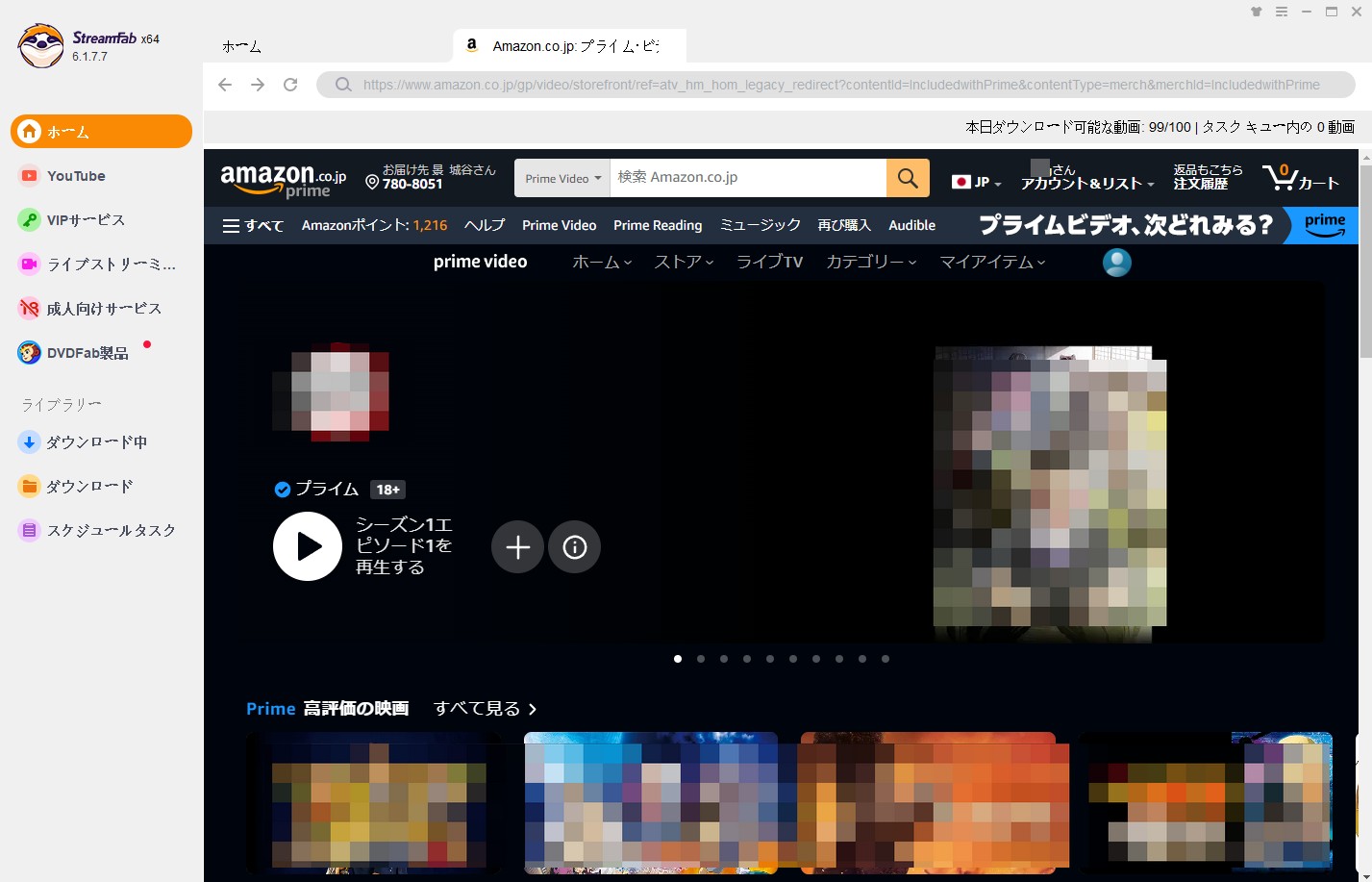Play シーズン1エピソード1
The width and height of the screenshot is (1372, 882).
tap(308, 546)
